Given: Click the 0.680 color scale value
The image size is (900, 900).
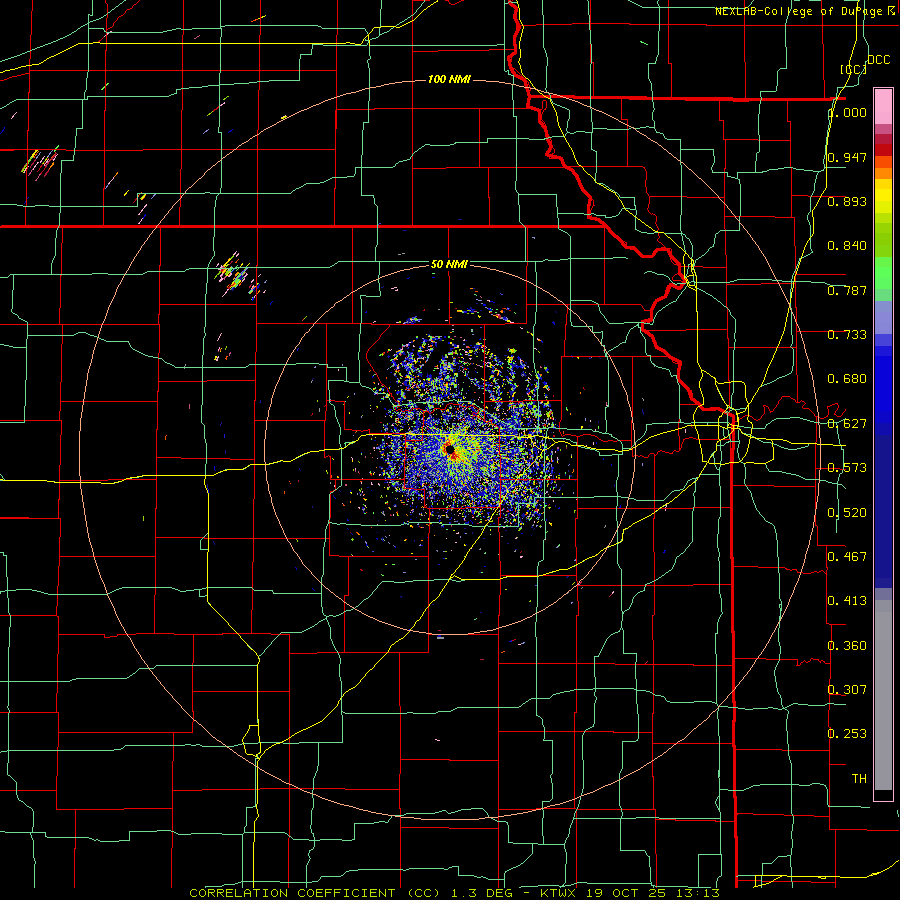Looking at the screenshot, I should click(x=847, y=379).
